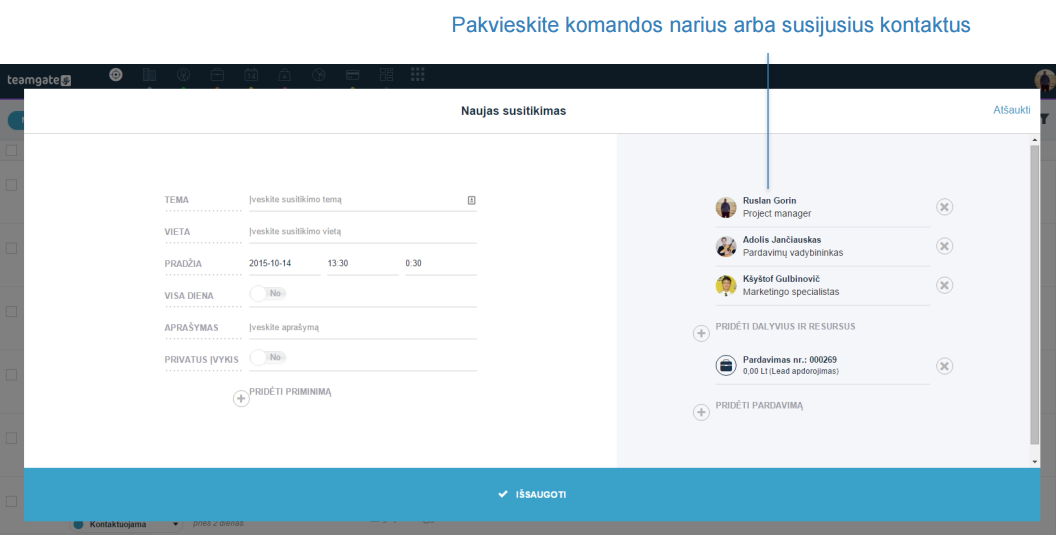Toggle the Privatus įvykis switch

268,357
